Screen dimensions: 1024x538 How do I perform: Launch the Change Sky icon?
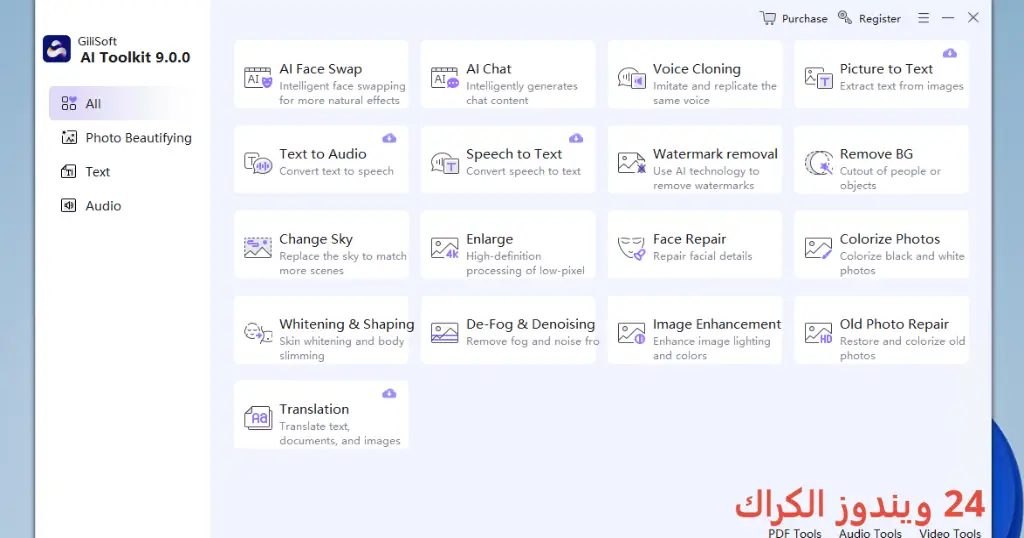point(258,248)
